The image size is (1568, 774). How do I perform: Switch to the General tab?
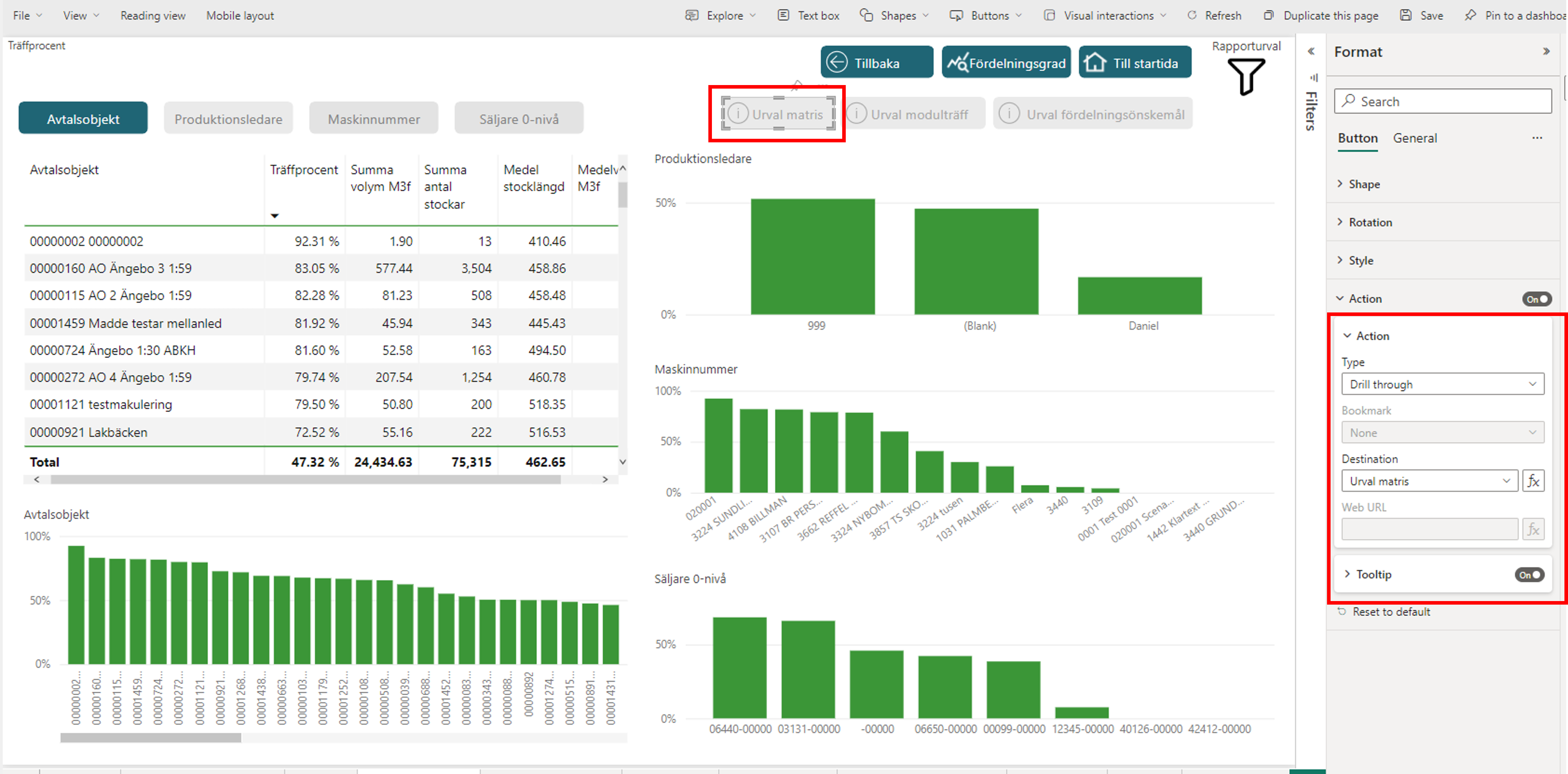point(1415,138)
